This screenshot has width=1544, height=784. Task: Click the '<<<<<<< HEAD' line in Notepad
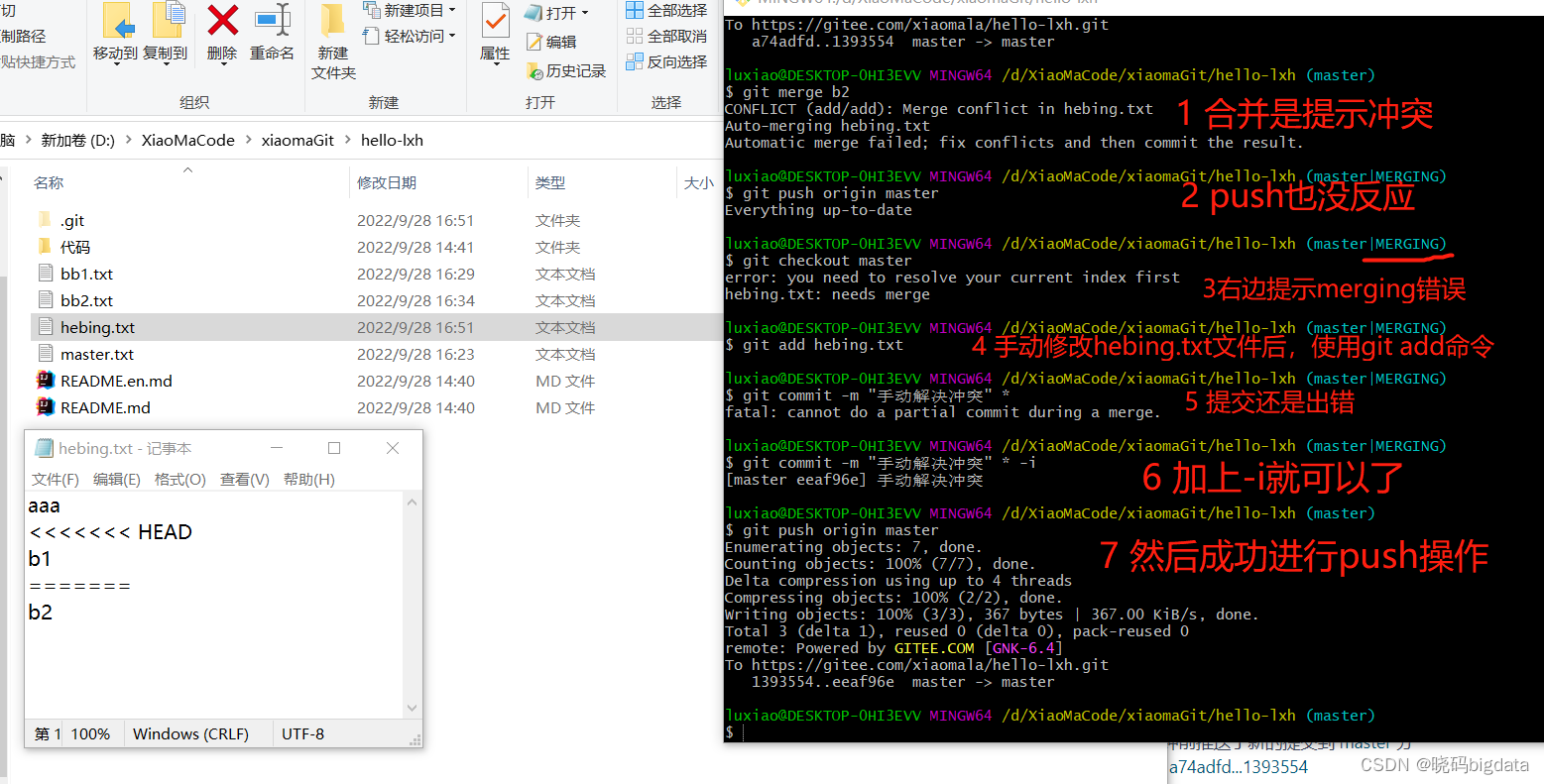[x=110, y=532]
